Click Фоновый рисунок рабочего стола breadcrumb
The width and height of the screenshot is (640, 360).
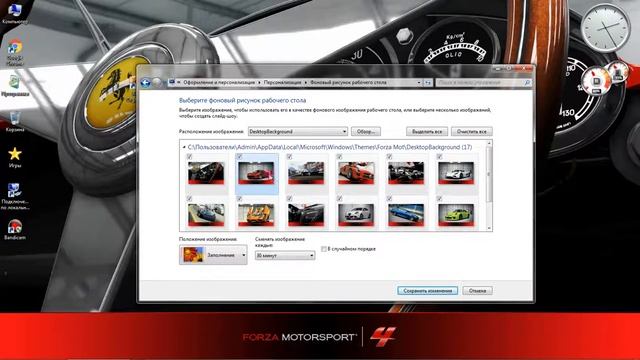click(x=348, y=83)
